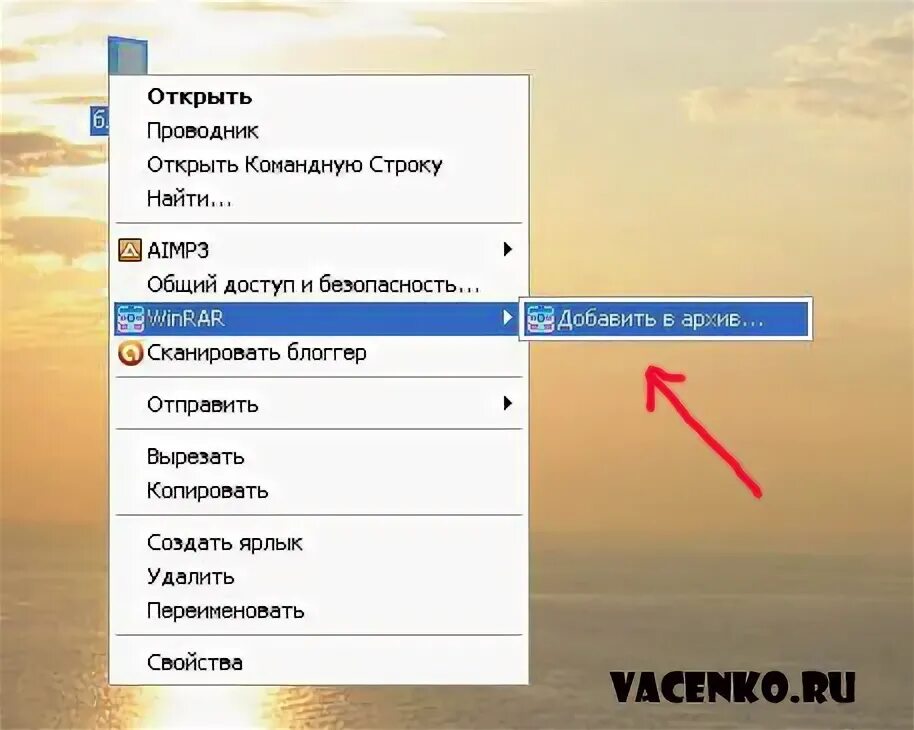Select Создать ярлык option
This screenshot has width=914, height=730.
(224, 543)
